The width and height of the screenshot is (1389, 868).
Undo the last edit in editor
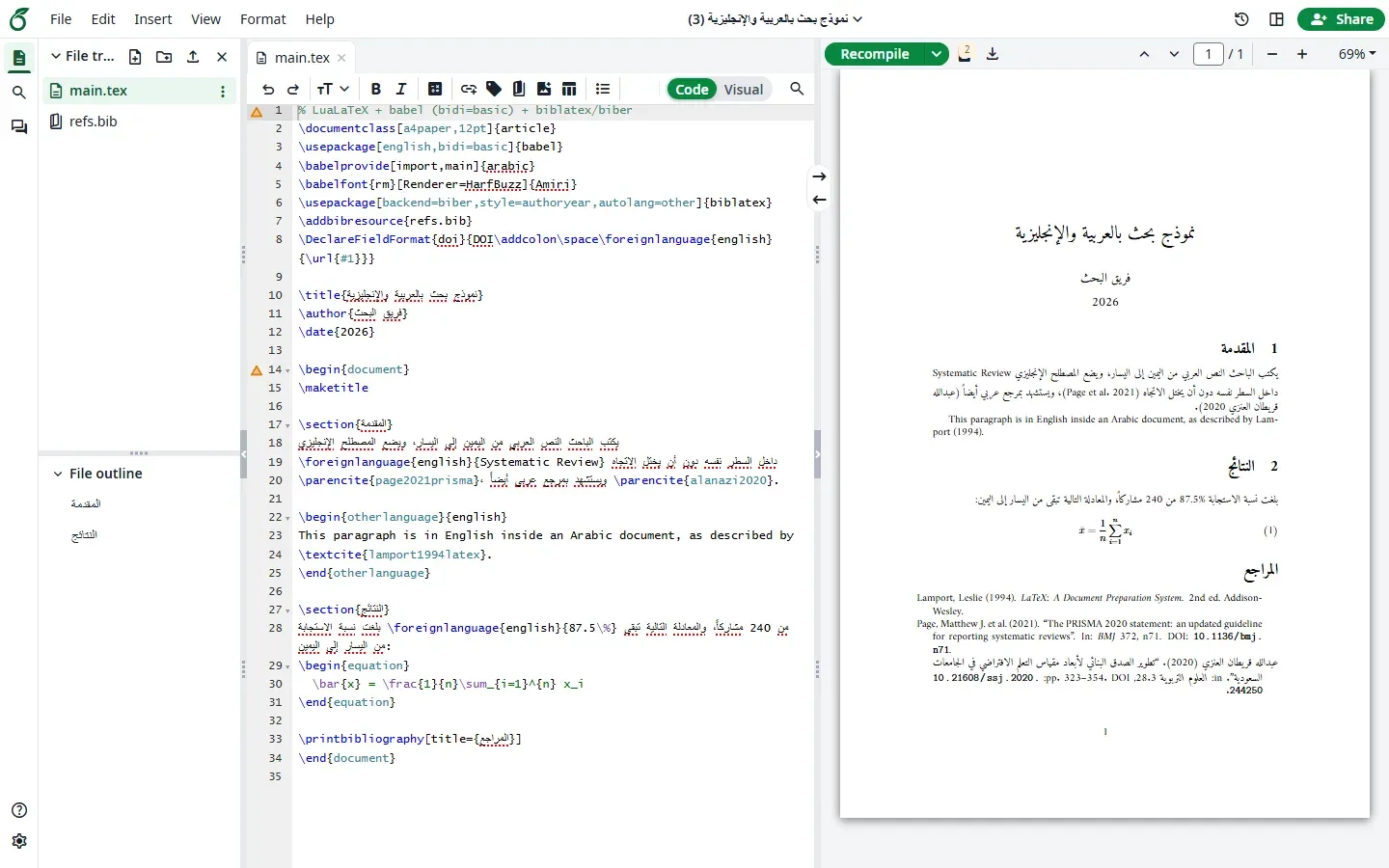pos(268,90)
